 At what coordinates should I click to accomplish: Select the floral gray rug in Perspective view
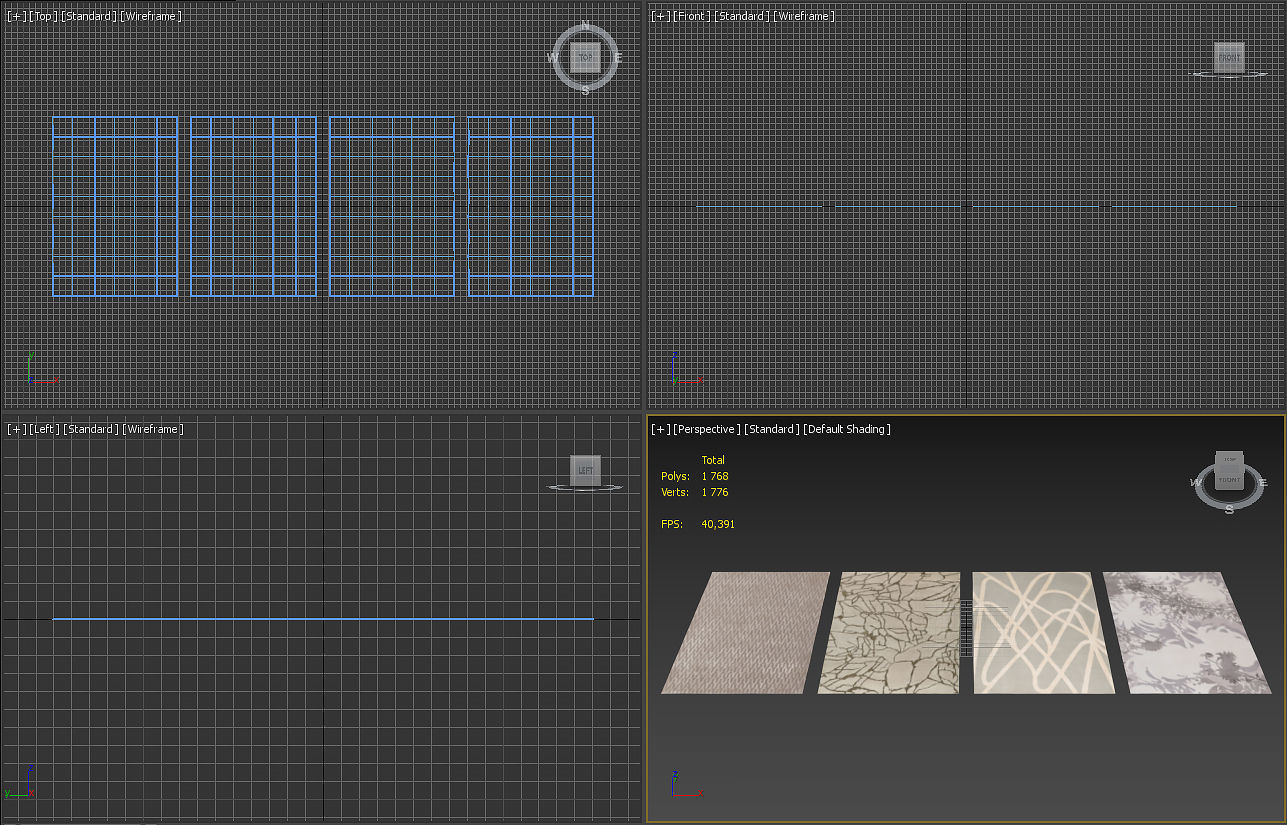(x=1185, y=632)
